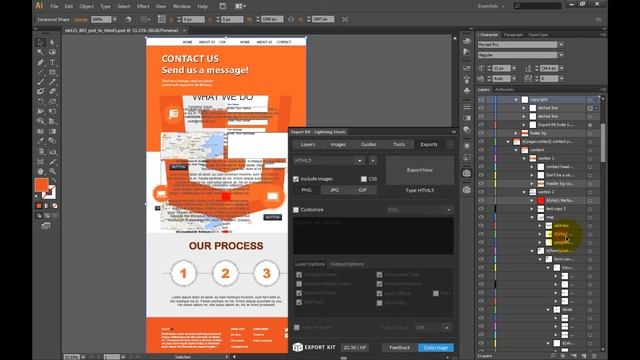Select the Free Transform tool
This screenshot has width=640, height=360.
coord(52,111)
